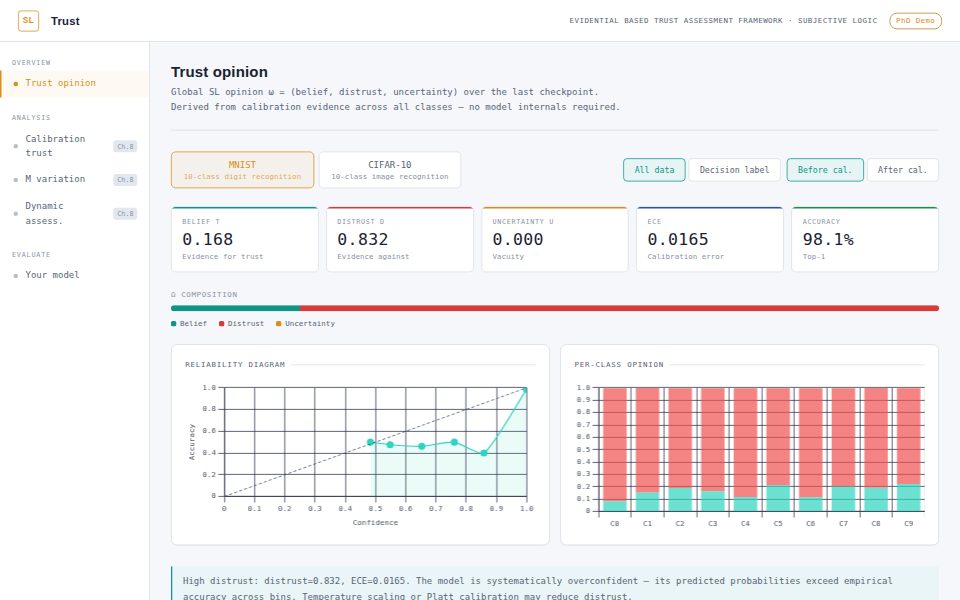Click reliability diagram point near confidence 0.75
Viewport: 960px width, 600px height.
[454, 442]
